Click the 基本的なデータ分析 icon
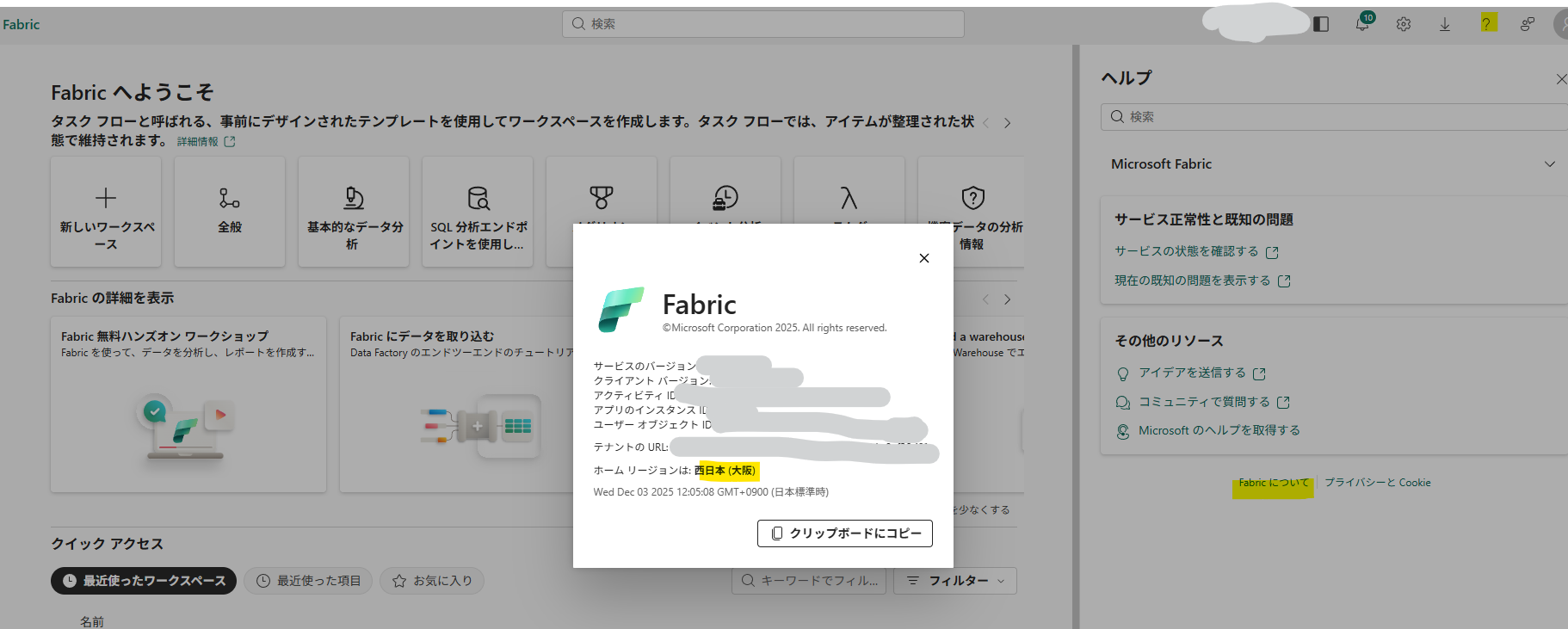Screen dimensions: 1568x629 [x=354, y=198]
